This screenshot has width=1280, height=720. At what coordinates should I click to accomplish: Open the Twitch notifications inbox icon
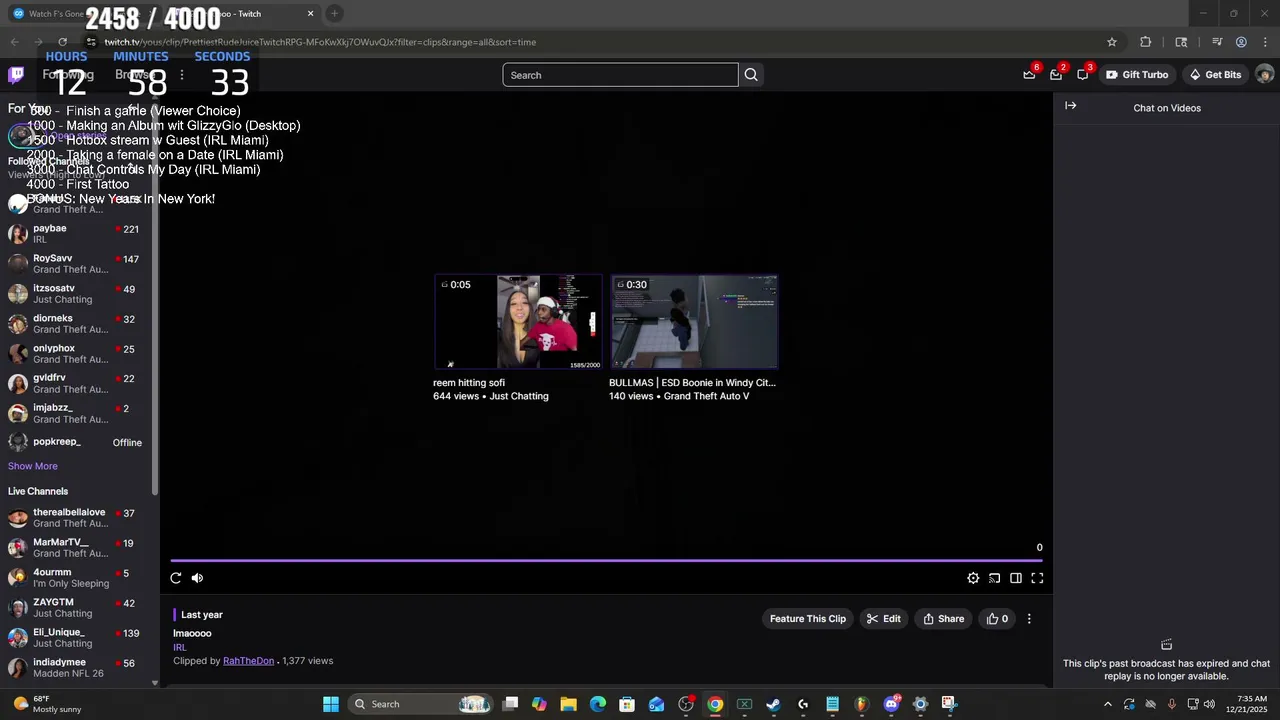(1056, 75)
